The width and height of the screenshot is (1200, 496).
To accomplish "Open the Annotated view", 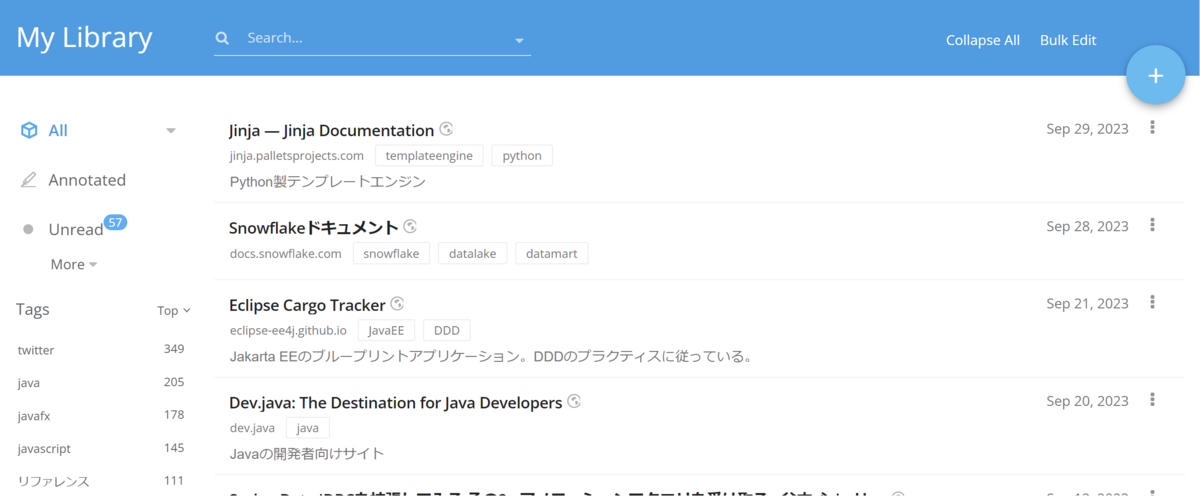I will click(87, 180).
